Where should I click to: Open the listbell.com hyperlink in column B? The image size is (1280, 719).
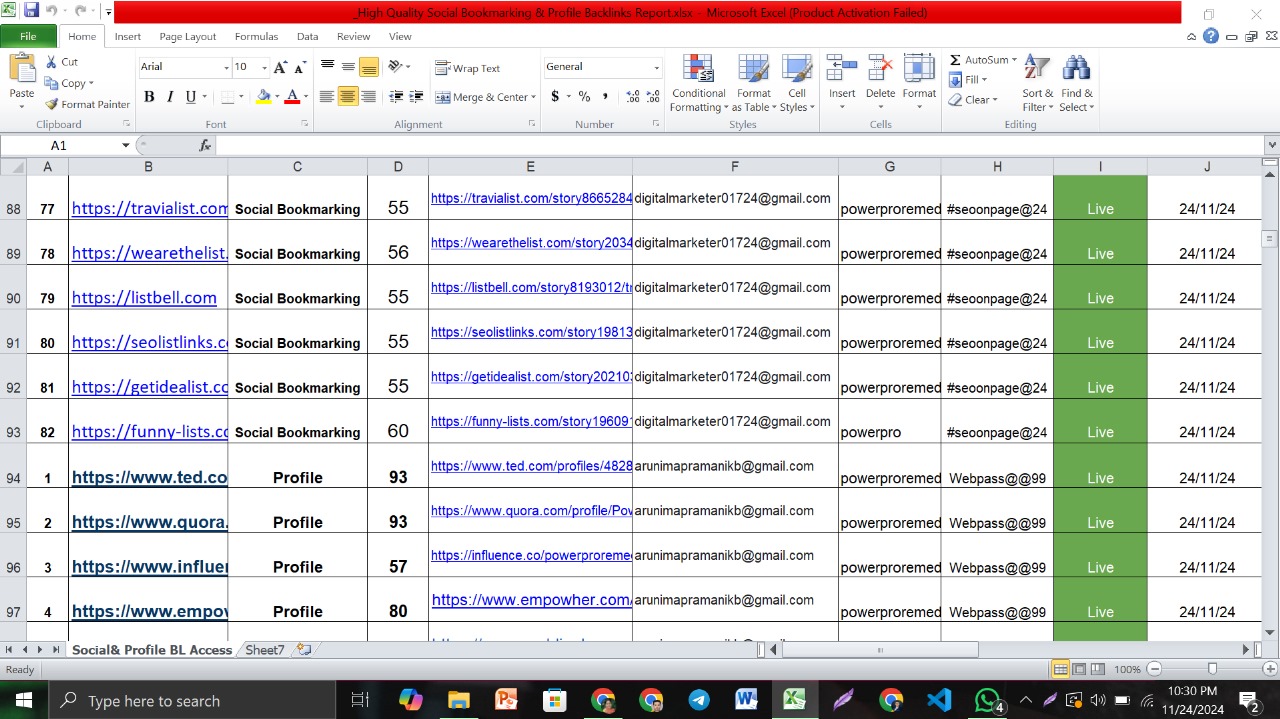click(144, 298)
